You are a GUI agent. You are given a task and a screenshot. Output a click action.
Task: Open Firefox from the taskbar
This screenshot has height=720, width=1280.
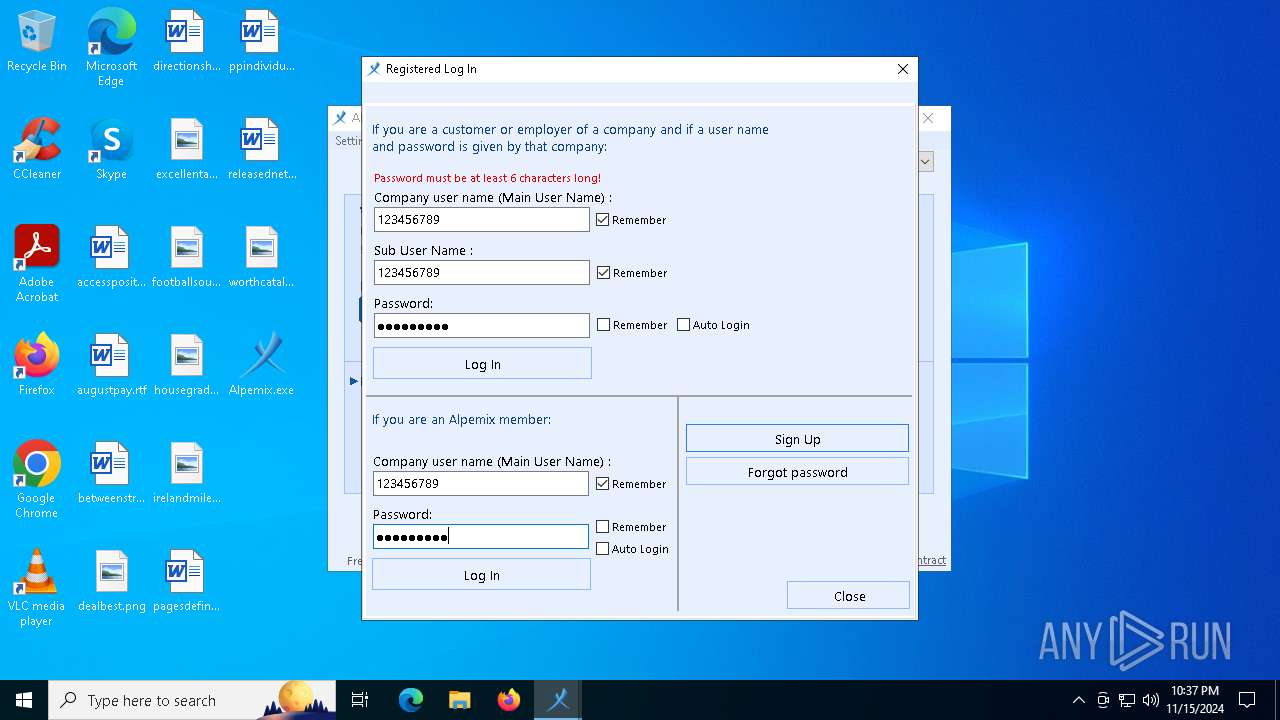509,700
